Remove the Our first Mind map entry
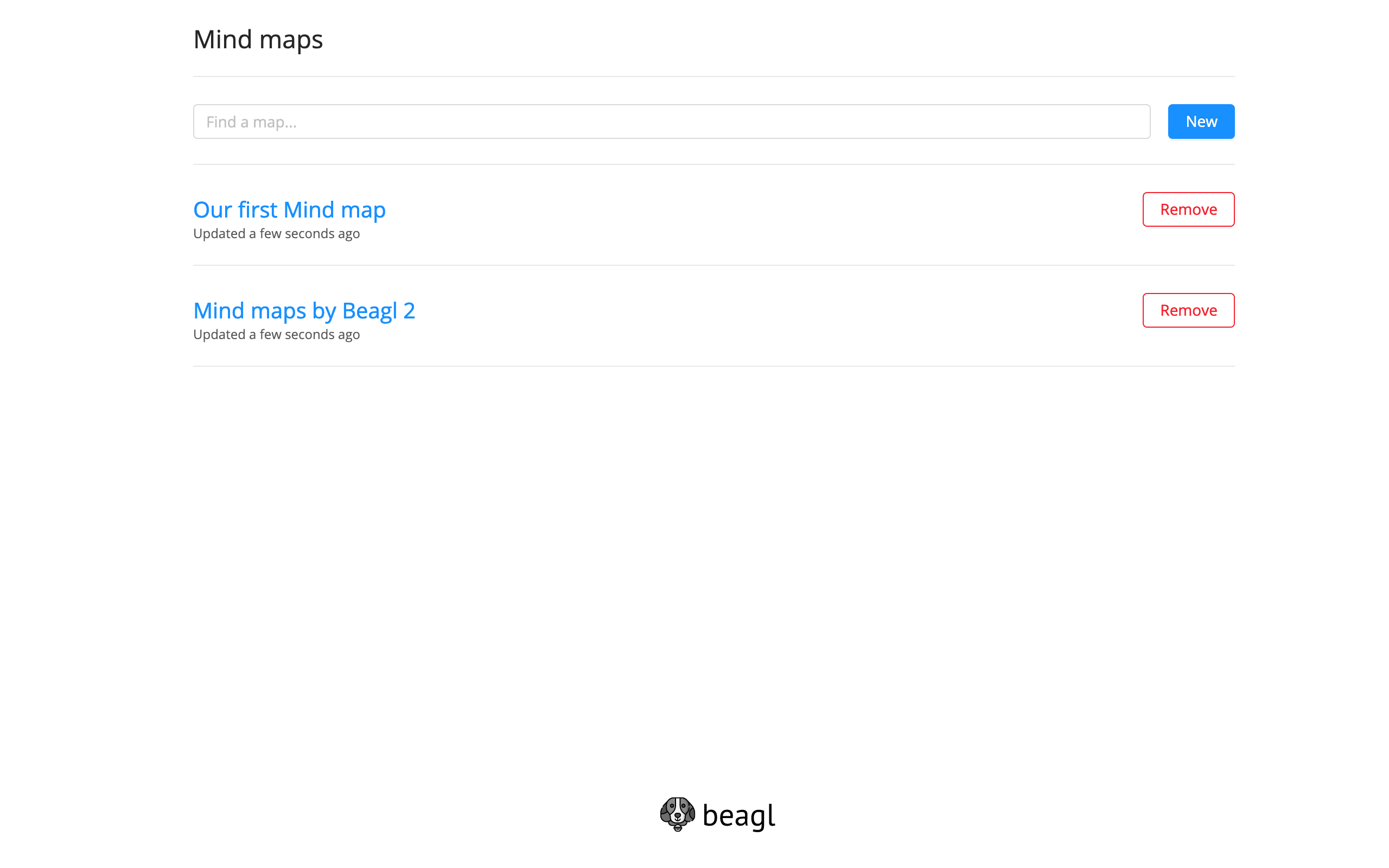 pyautogui.click(x=1188, y=209)
